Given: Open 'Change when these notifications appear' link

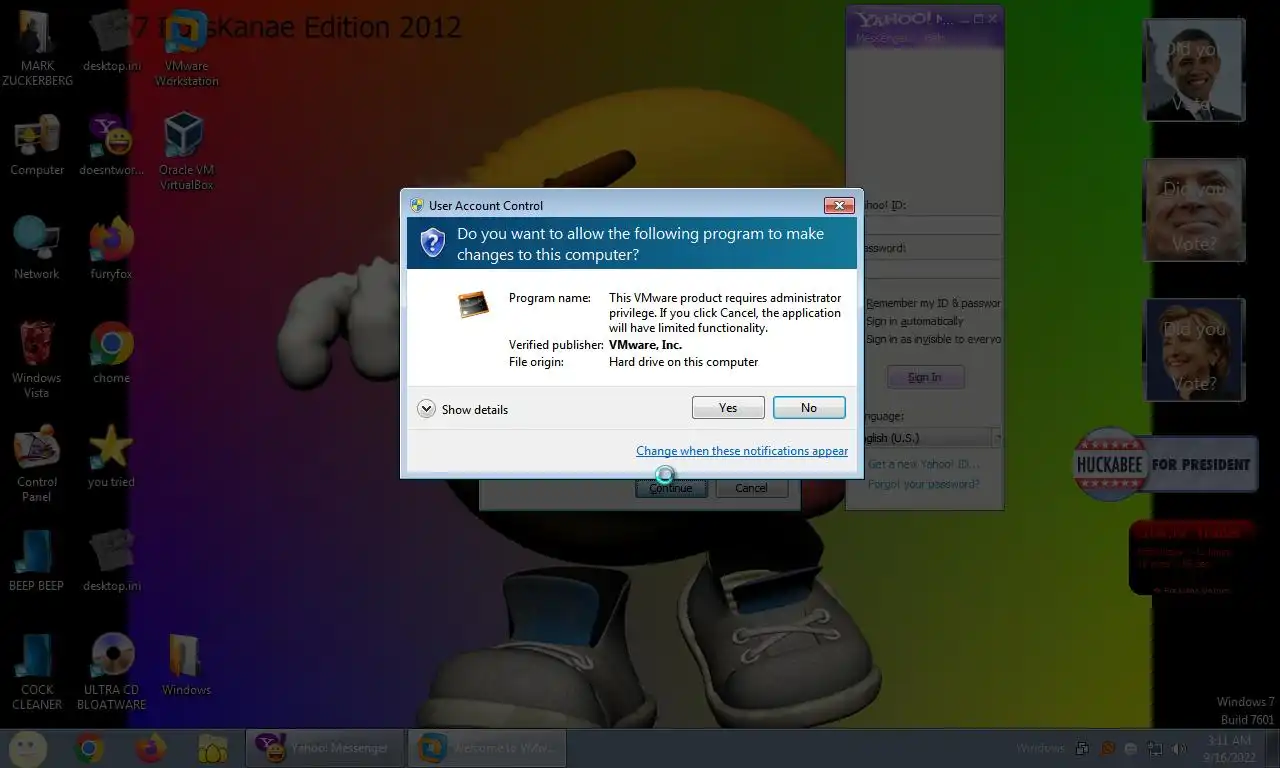Looking at the screenshot, I should click(x=742, y=451).
